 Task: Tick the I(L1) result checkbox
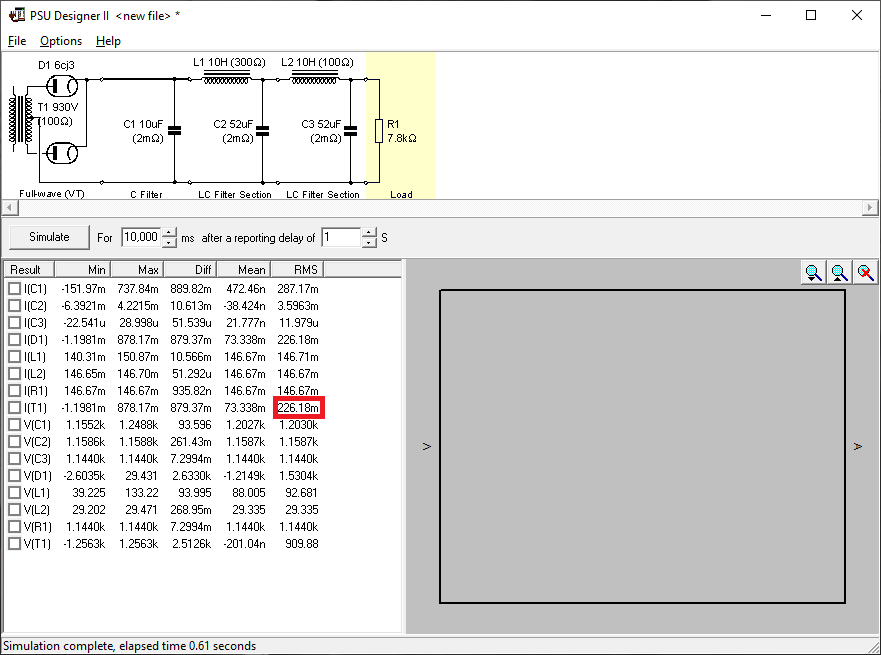[x=15, y=357]
